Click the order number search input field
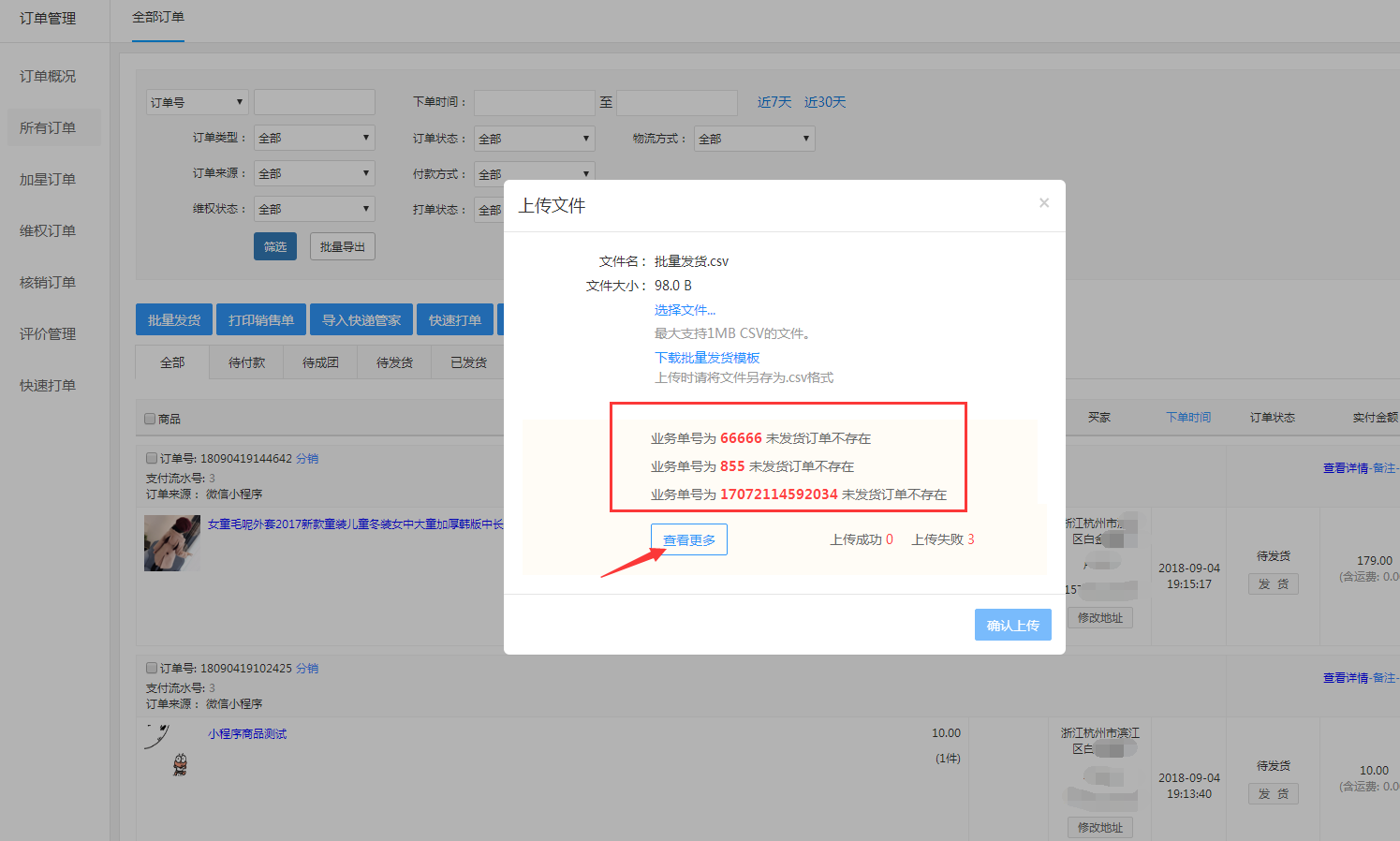Viewport: 1400px width, 841px height. 314,102
